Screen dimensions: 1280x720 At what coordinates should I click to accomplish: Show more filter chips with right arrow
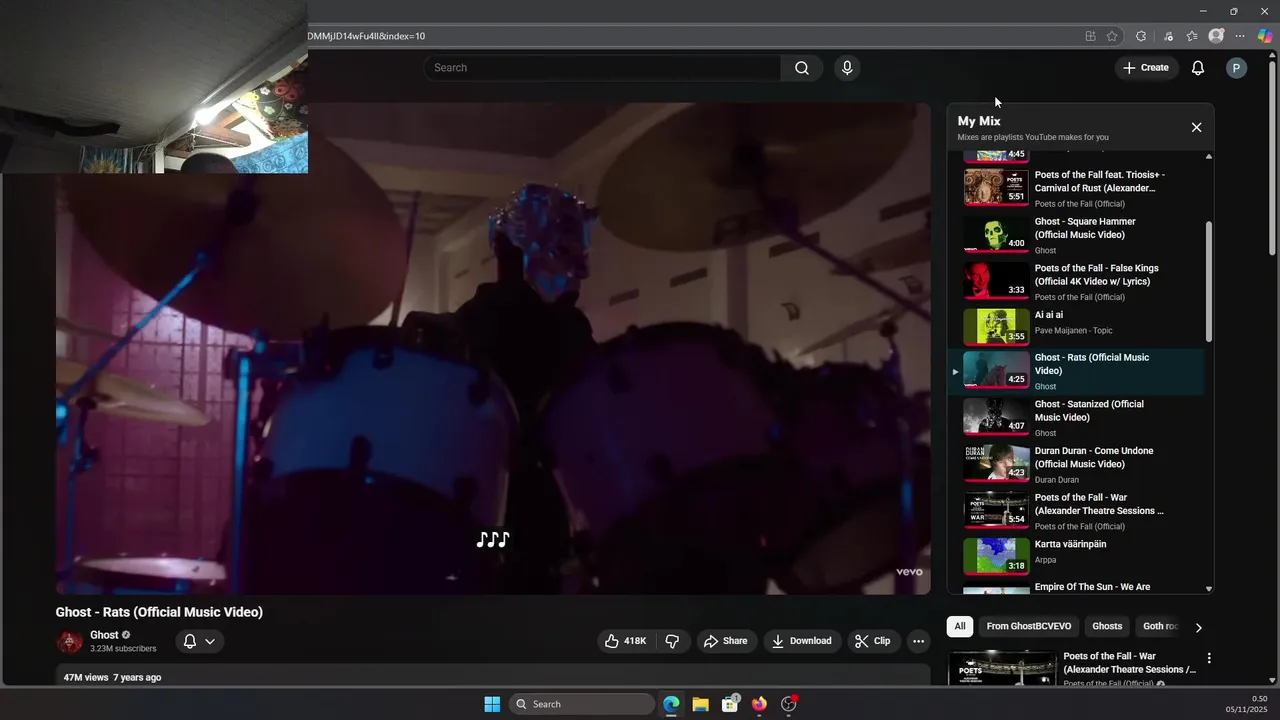(1198, 627)
